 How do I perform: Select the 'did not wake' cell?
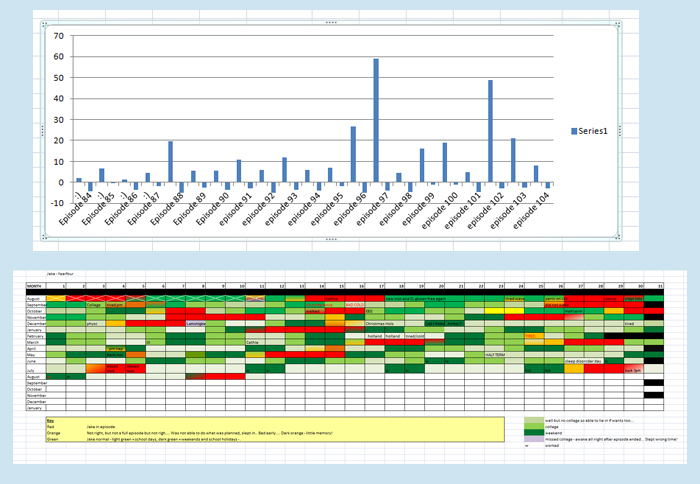(x=554, y=305)
